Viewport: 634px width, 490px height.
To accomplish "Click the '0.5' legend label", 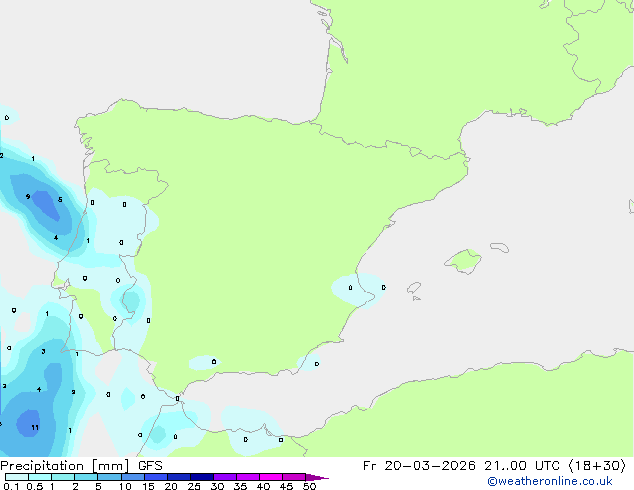I will click(x=35, y=486).
